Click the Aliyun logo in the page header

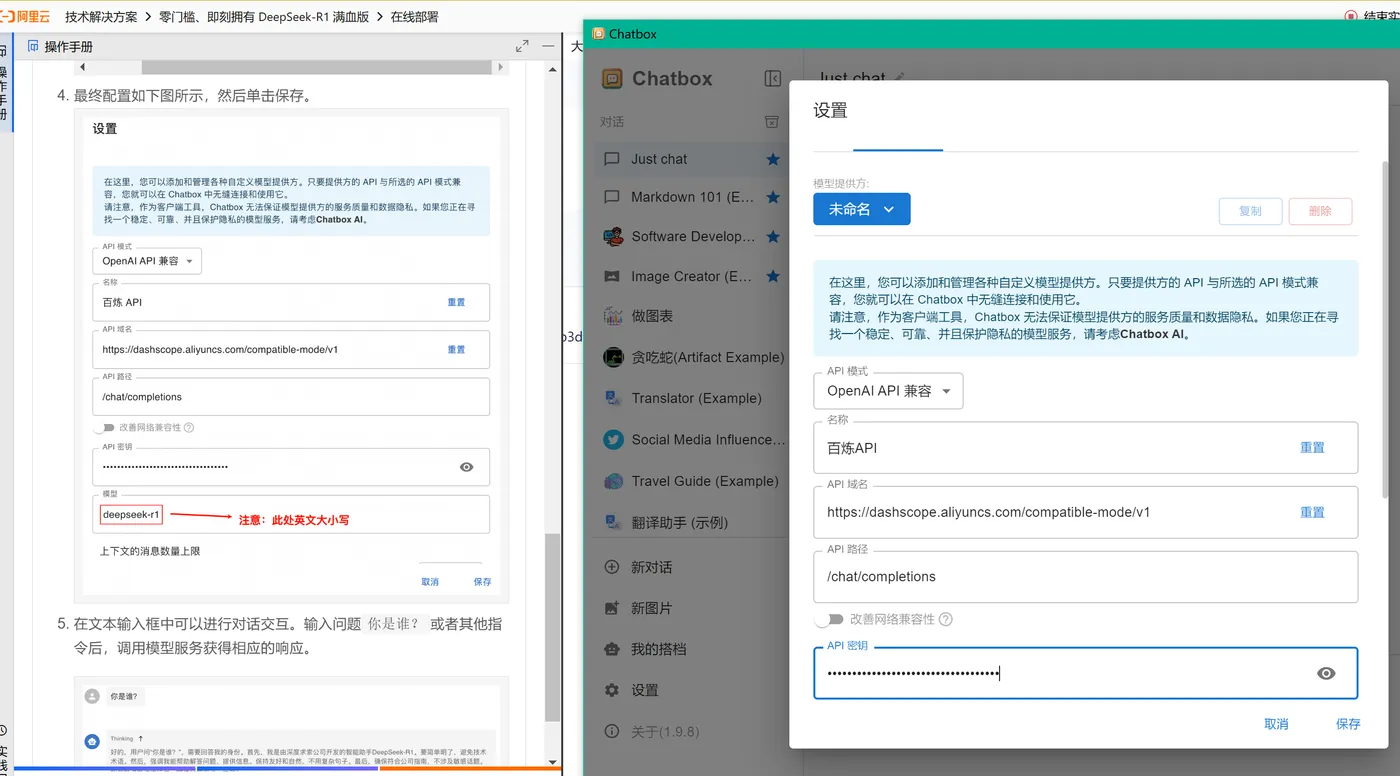tap(25, 16)
